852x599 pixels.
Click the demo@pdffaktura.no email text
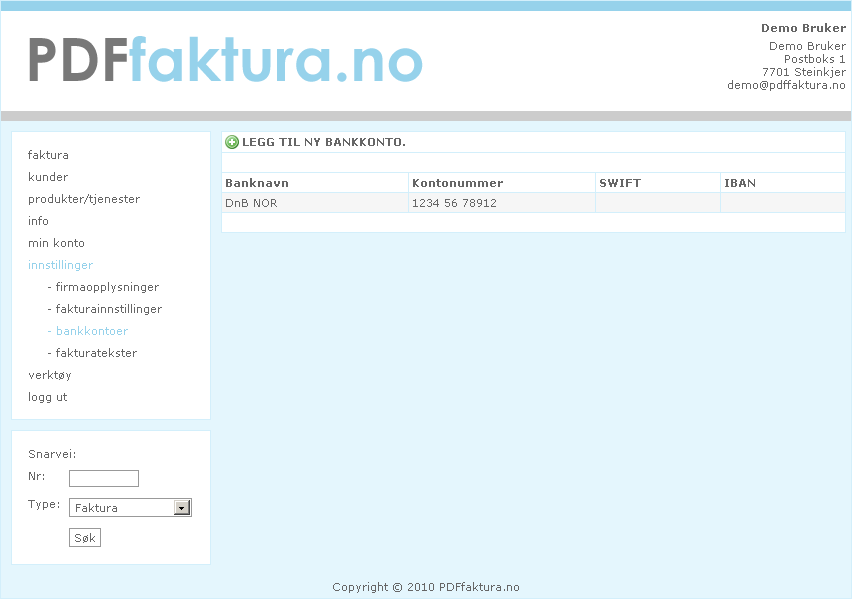[786, 85]
